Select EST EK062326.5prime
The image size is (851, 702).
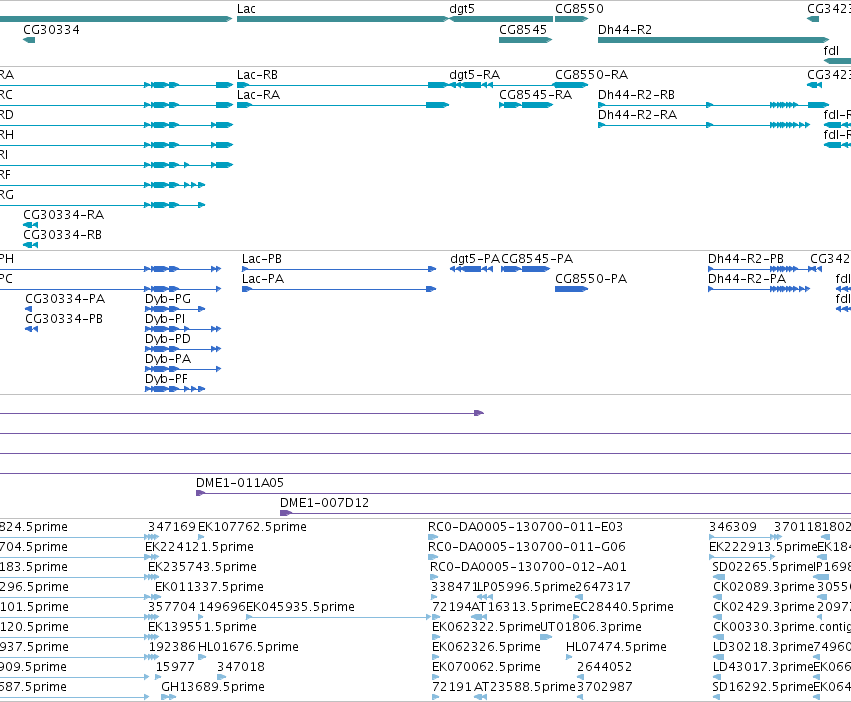486,647
